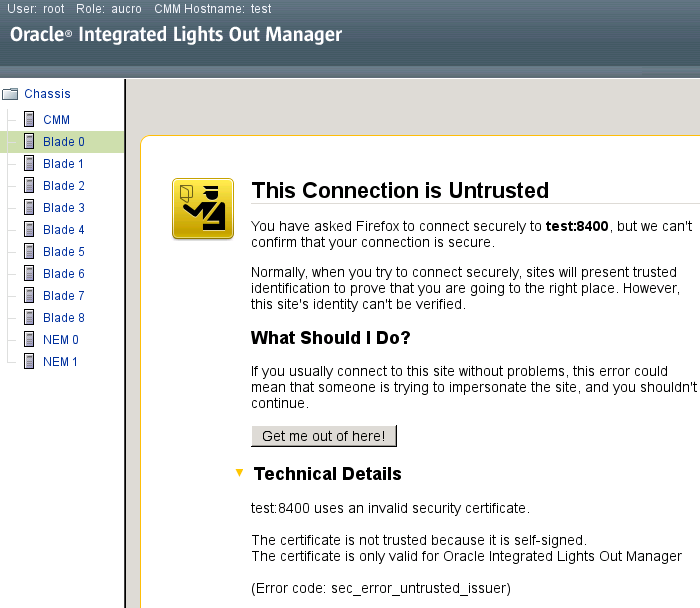Click the bold test:8400 hostname text
Viewport: 700px width, 608px height.
point(577,226)
